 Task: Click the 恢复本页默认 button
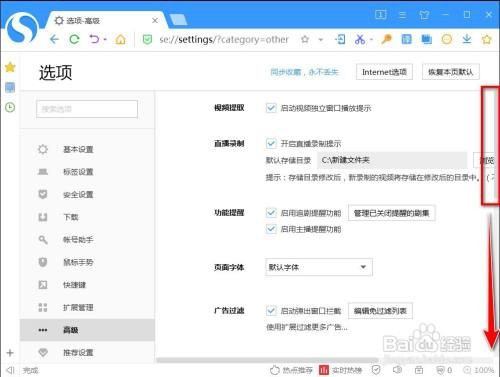(451, 72)
